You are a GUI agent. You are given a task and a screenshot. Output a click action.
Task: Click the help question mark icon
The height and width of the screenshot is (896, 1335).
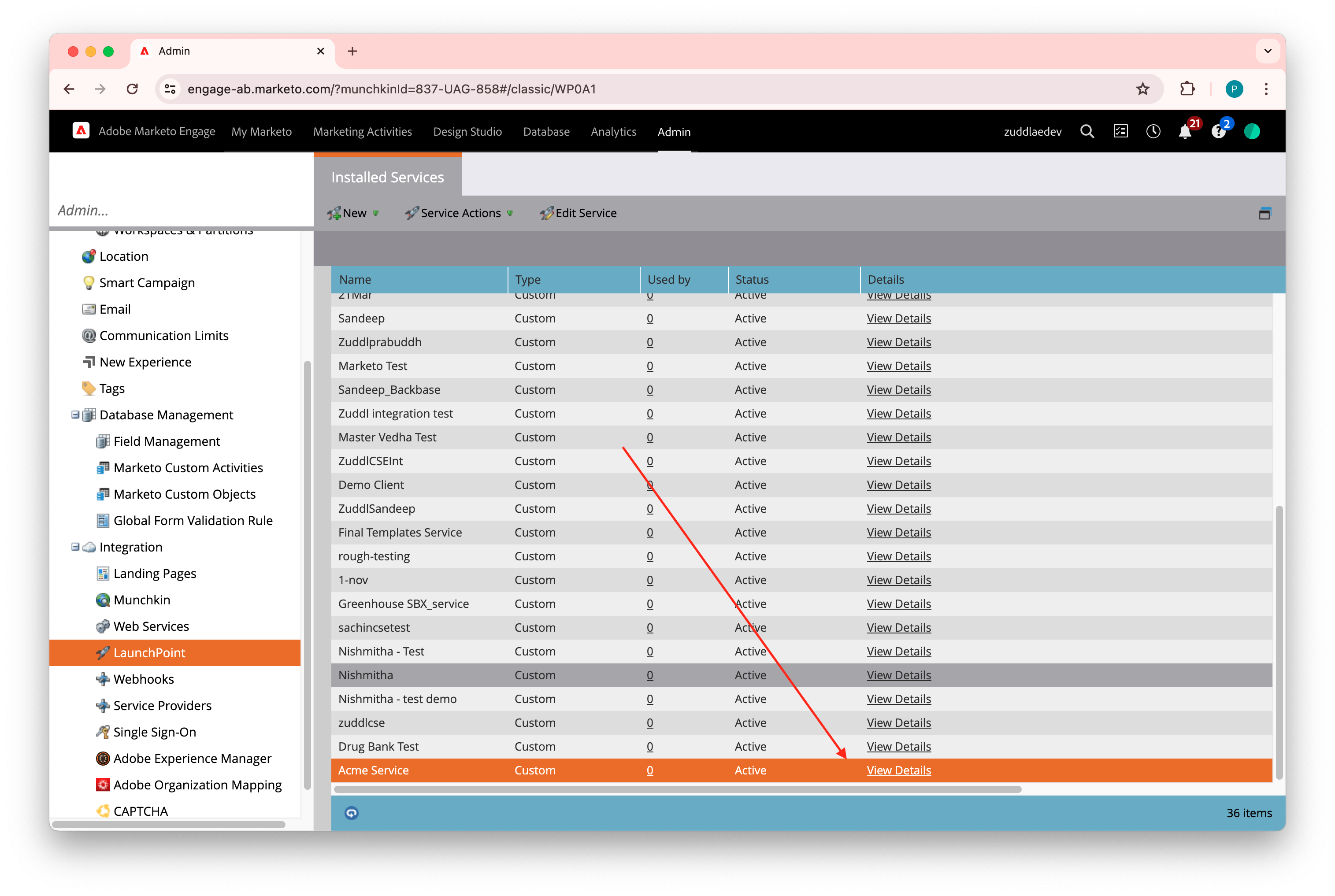pyautogui.click(x=1218, y=132)
